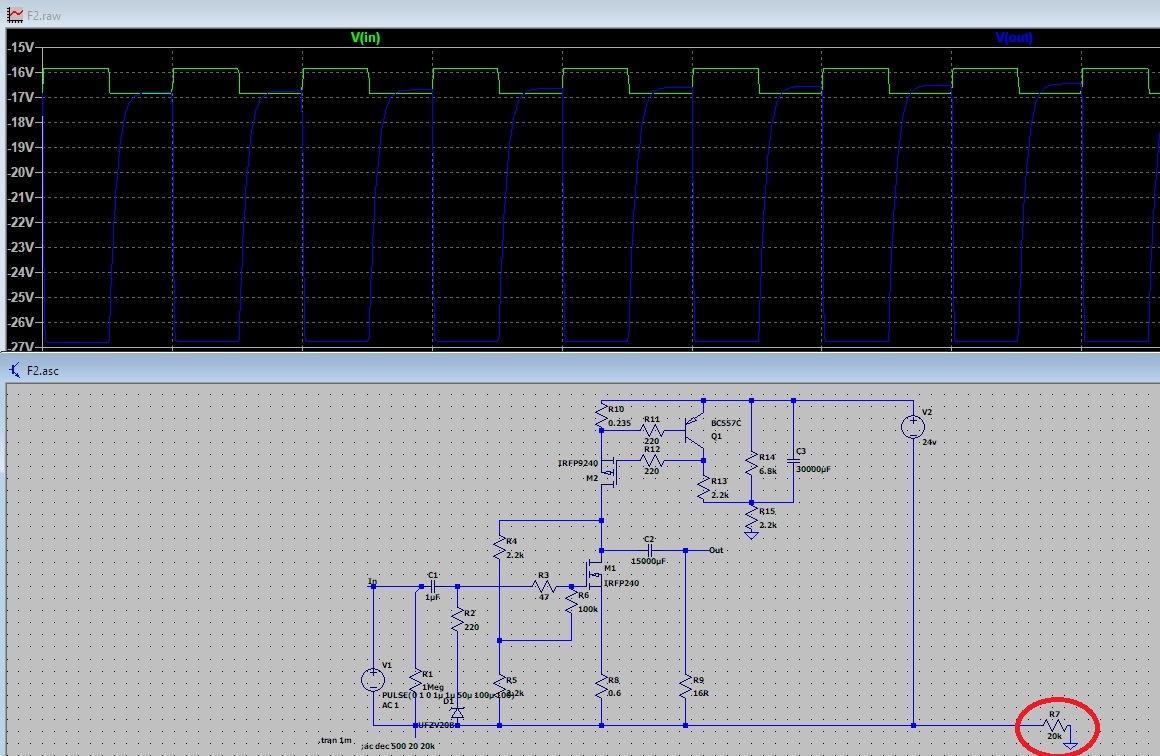The width and height of the screenshot is (1160, 756).
Task: Select resistor R3 symbol
Action: [x=544, y=586]
